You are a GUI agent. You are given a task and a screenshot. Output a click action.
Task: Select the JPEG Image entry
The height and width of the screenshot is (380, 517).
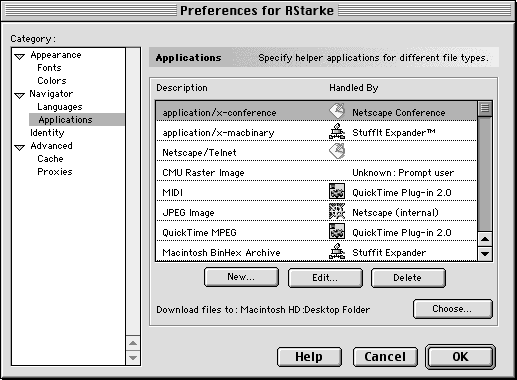317,211
